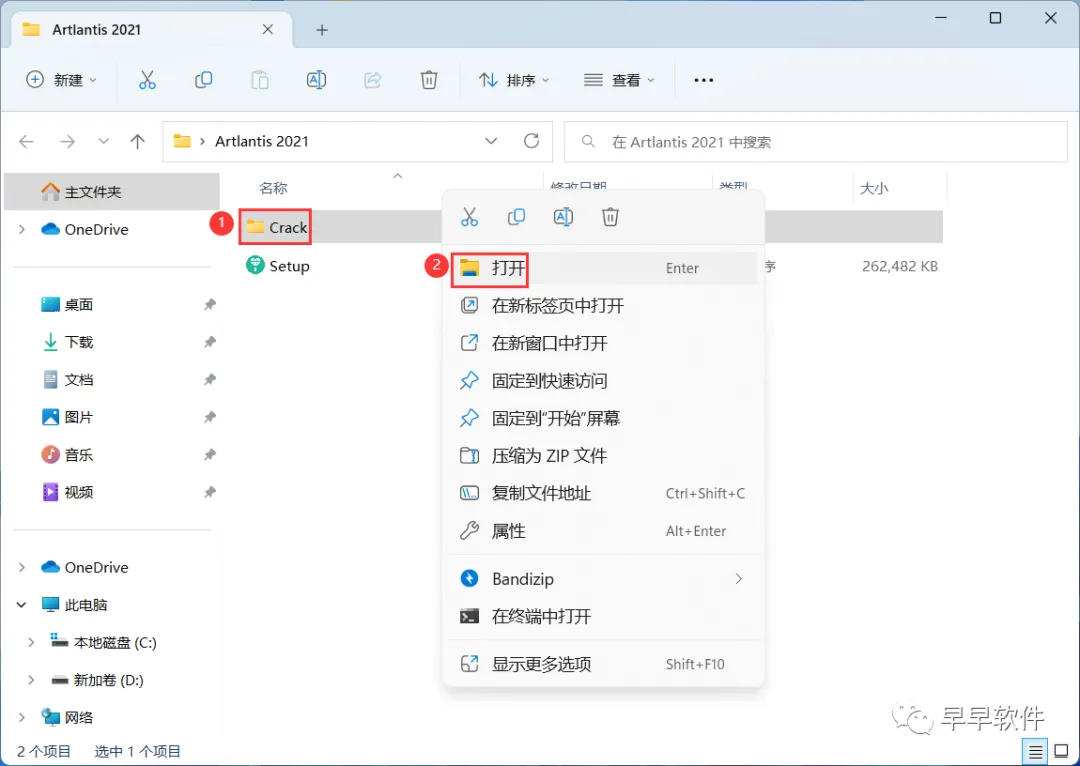Expand the lower OneDrive tree node
The height and width of the screenshot is (766, 1080).
(x=22, y=567)
